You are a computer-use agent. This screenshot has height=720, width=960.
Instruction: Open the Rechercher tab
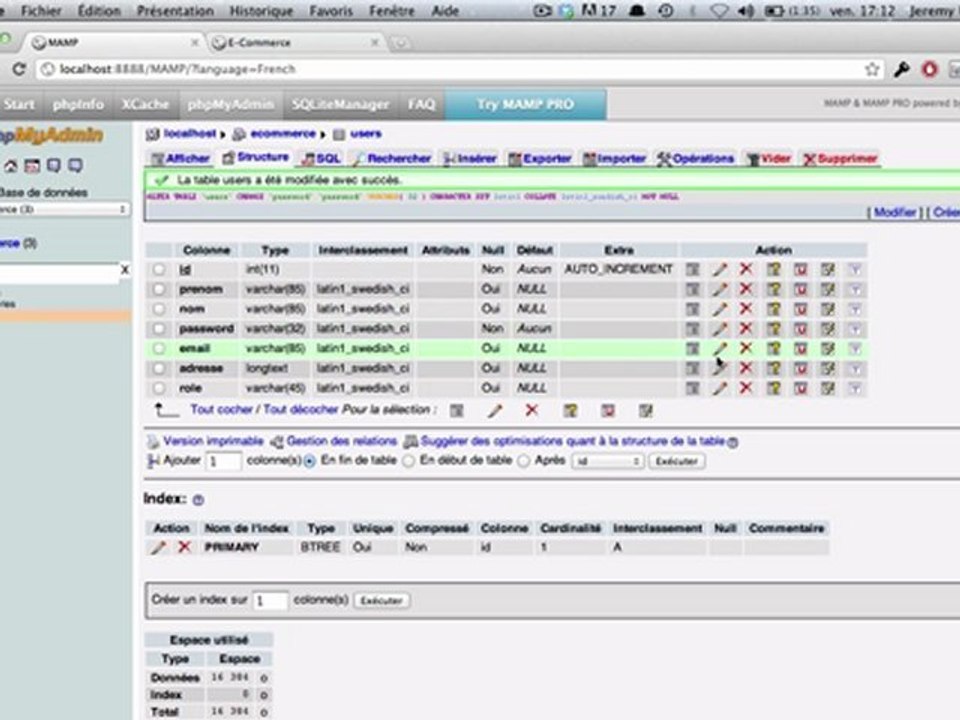point(392,159)
